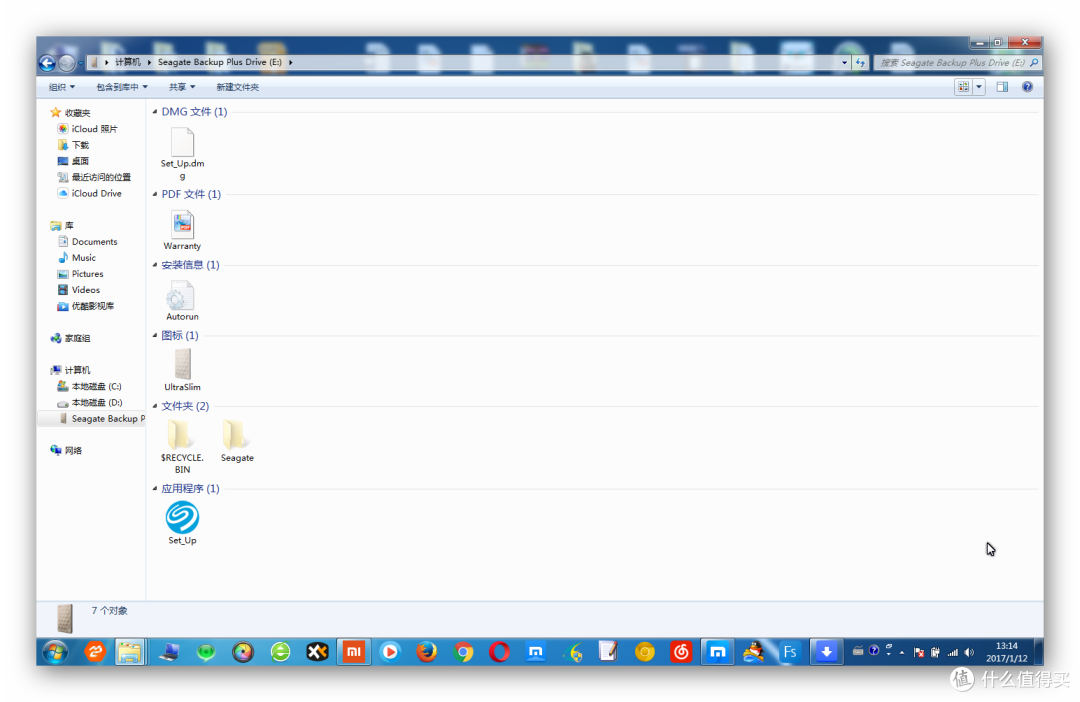Select the Autorun setup information file
The image size is (1080, 702).
183,301
